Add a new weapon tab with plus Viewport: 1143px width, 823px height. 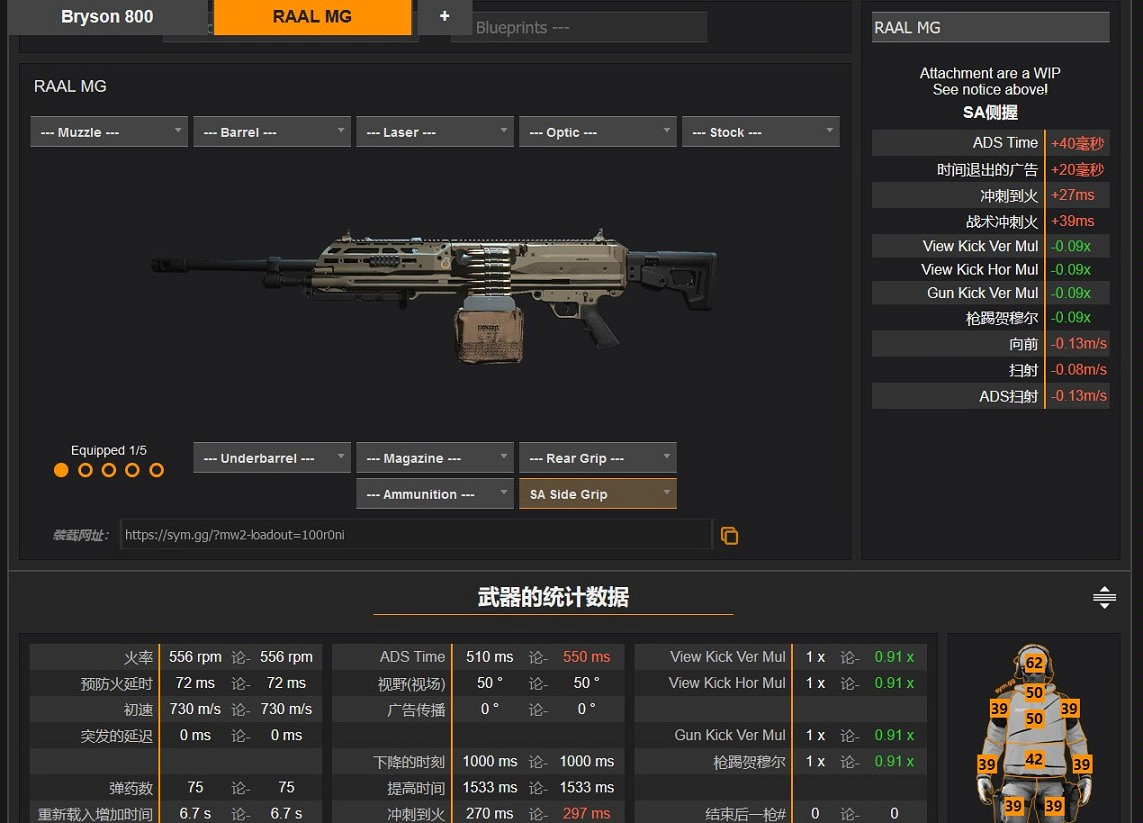pyautogui.click(x=444, y=17)
